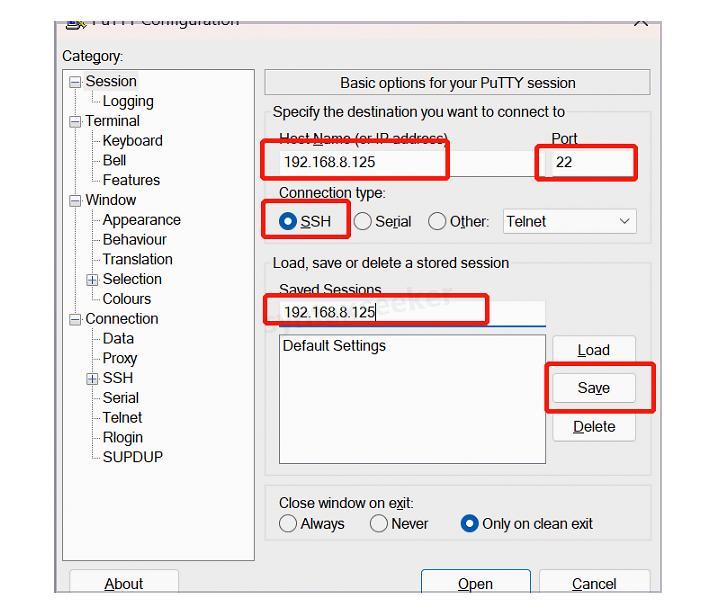
Task: Expand the Selection tree node
Action: pos(92,280)
